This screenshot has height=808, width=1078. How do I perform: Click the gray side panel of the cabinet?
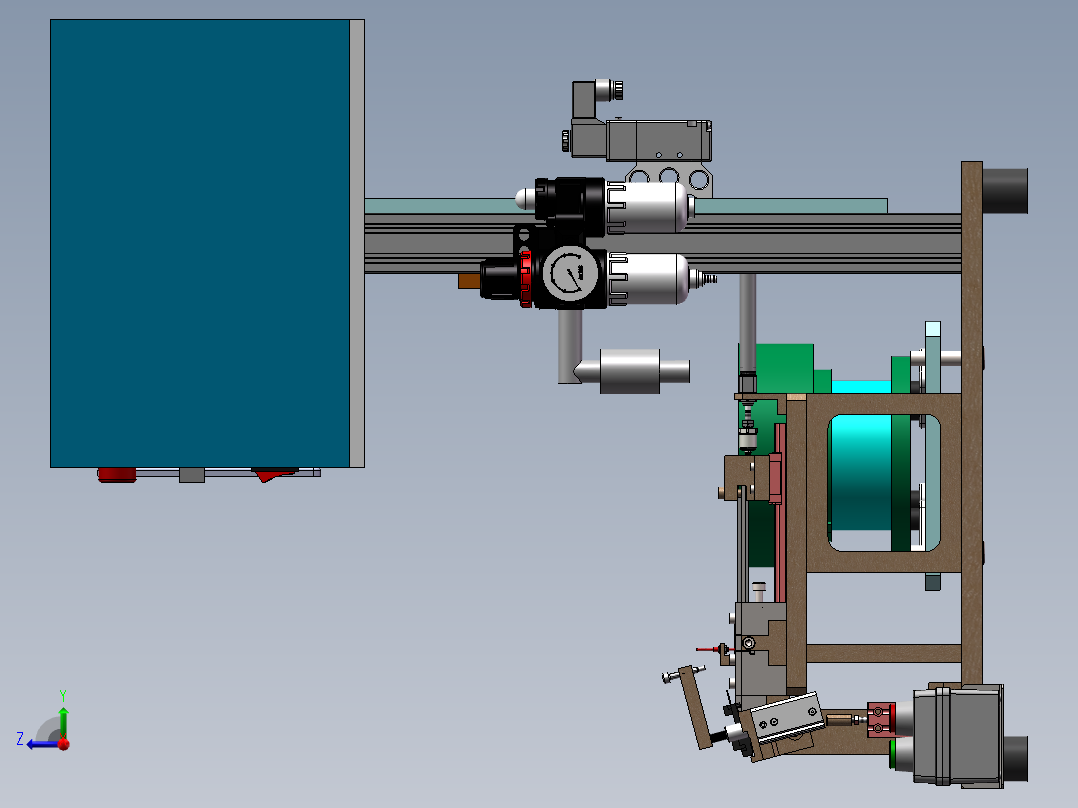coord(357,243)
